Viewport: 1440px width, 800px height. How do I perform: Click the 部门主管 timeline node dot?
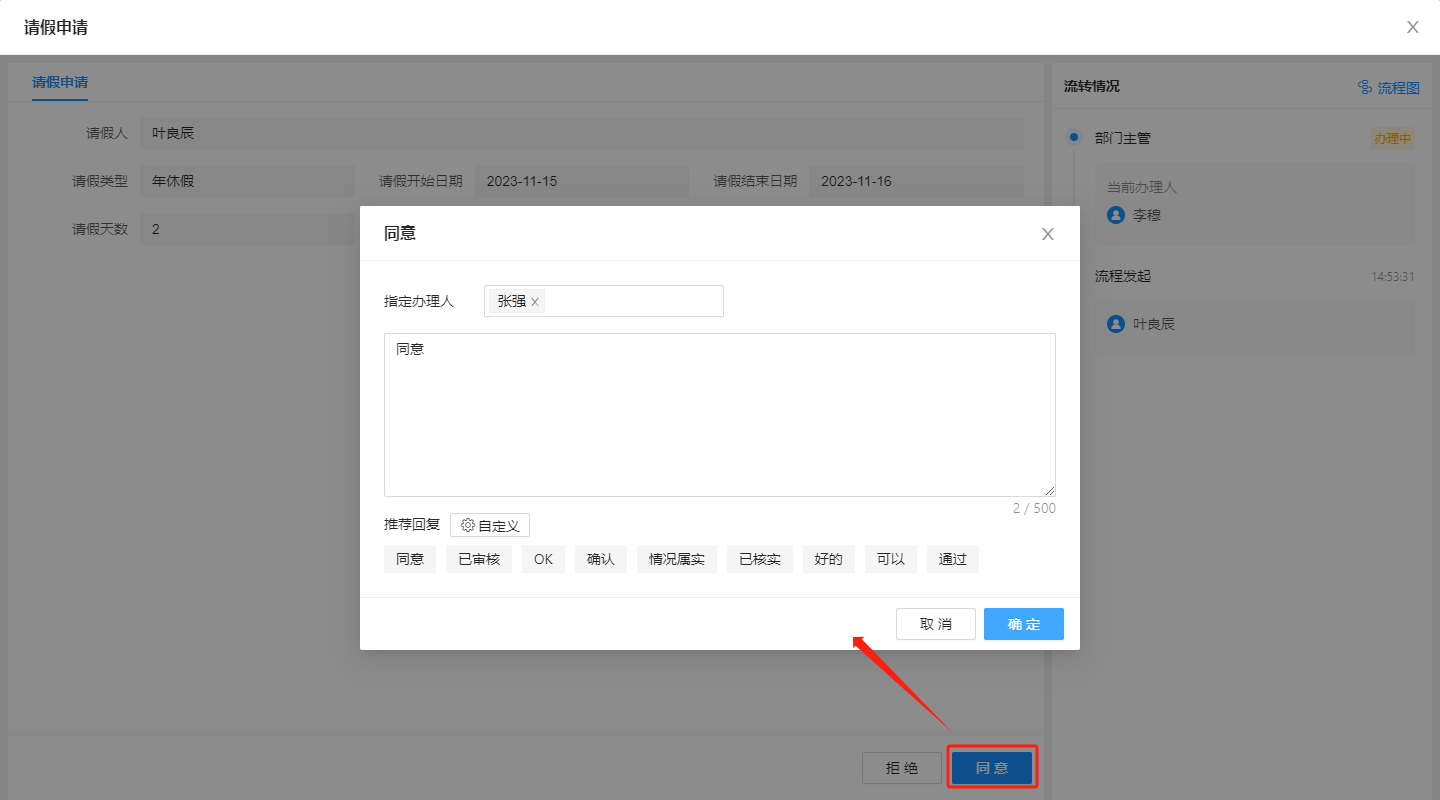(1074, 137)
